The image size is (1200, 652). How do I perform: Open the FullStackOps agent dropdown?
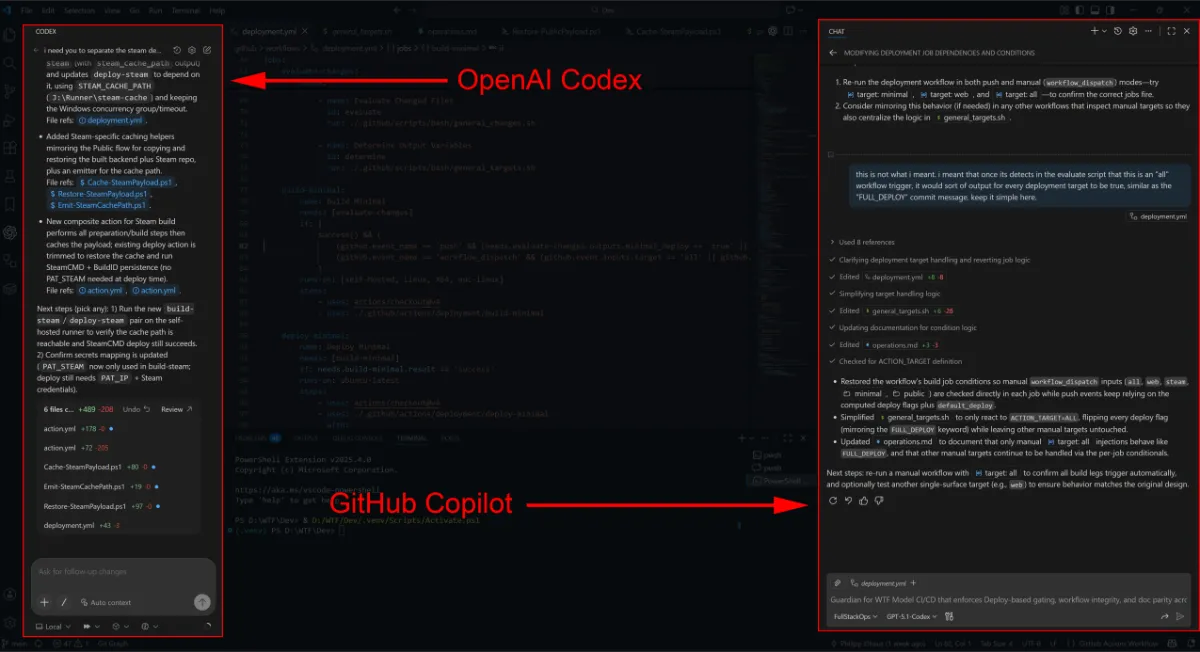coord(855,616)
